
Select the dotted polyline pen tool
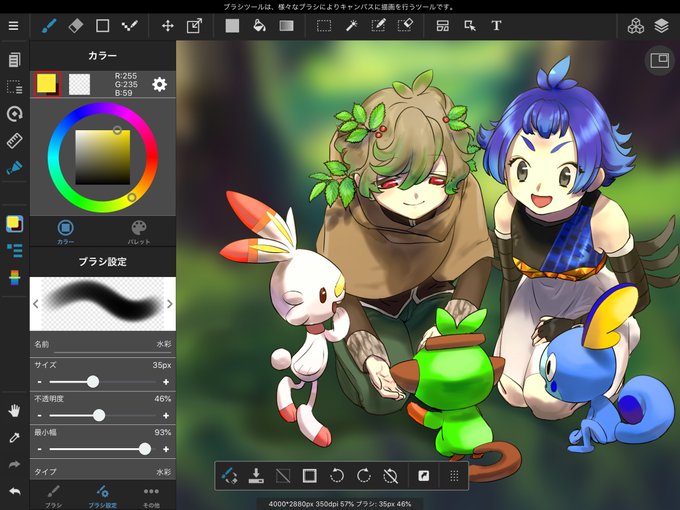point(129,26)
